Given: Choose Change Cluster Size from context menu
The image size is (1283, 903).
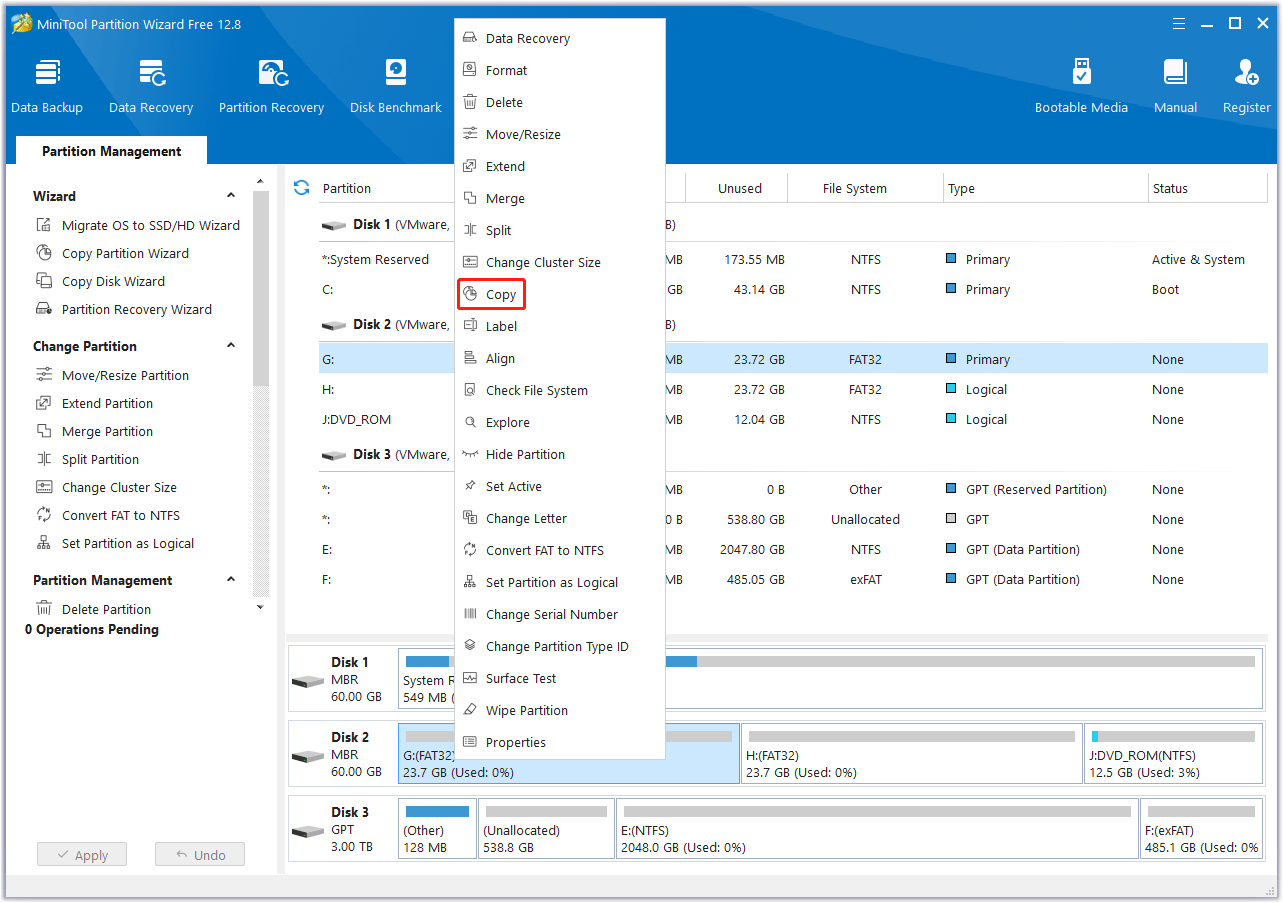Looking at the screenshot, I should (560, 262).
